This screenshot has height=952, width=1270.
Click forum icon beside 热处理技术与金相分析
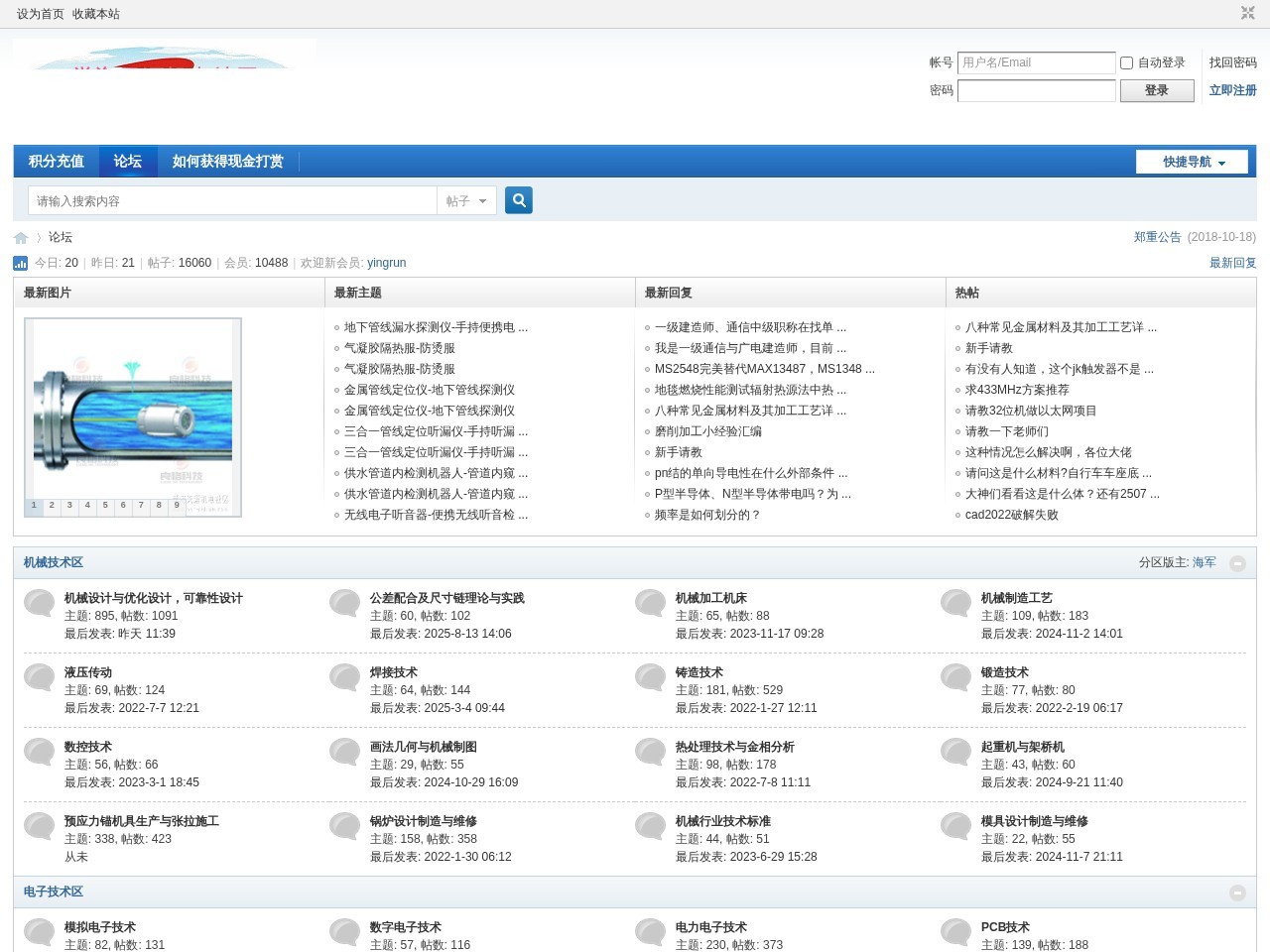point(651,752)
